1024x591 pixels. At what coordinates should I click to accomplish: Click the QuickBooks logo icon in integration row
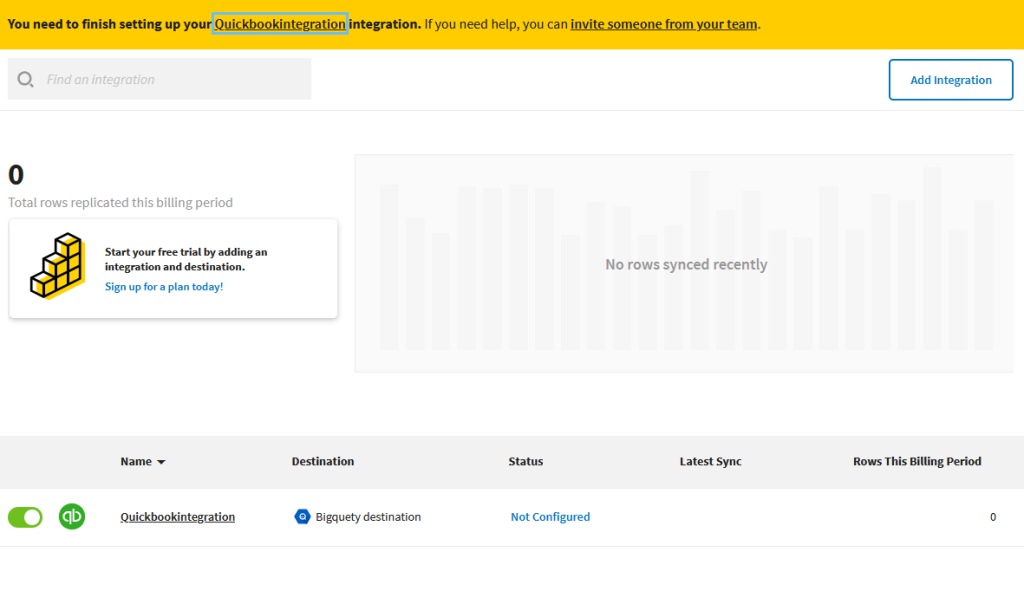[x=72, y=517]
